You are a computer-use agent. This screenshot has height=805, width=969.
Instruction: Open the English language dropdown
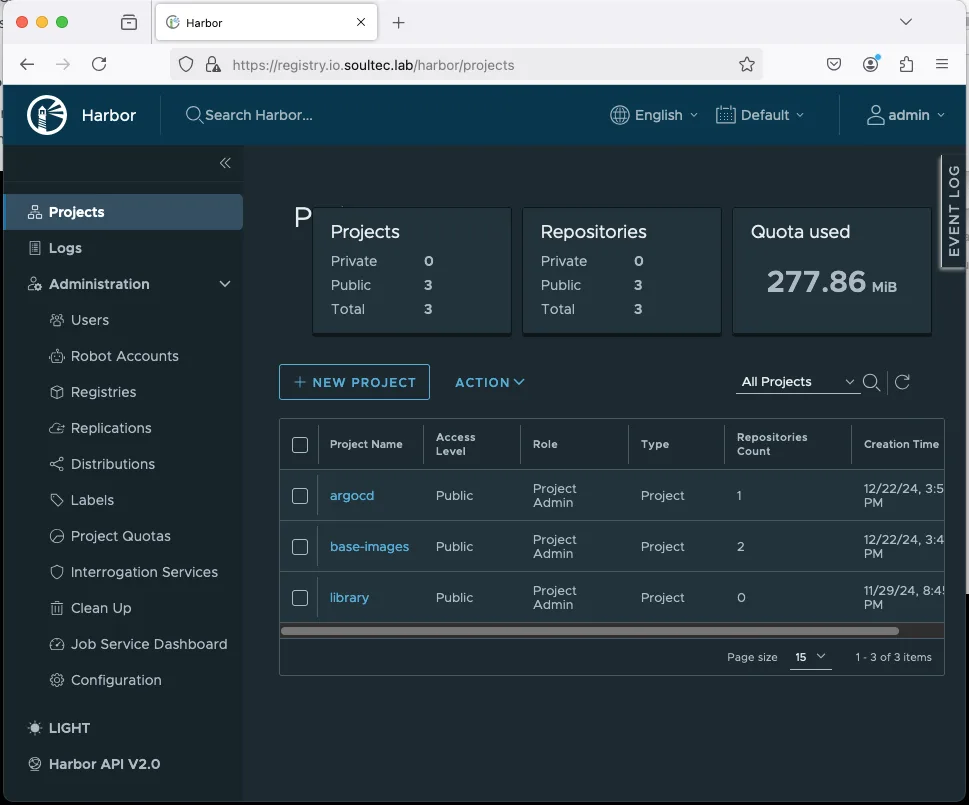654,115
